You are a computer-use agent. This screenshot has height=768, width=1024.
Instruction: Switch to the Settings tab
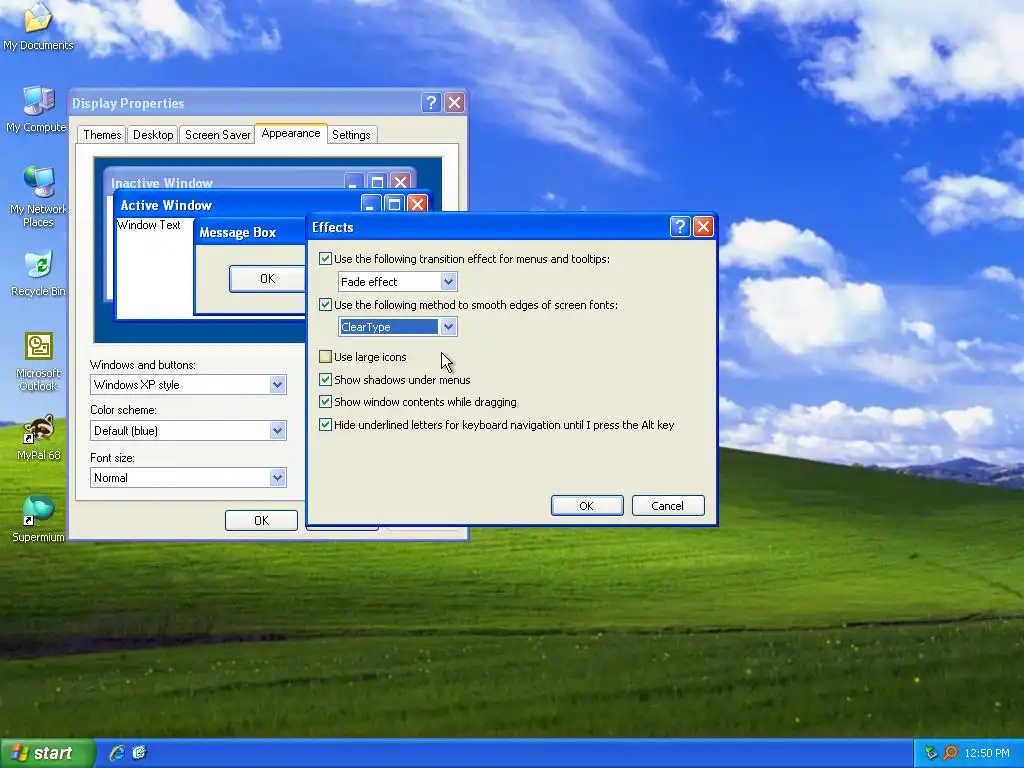click(351, 135)
